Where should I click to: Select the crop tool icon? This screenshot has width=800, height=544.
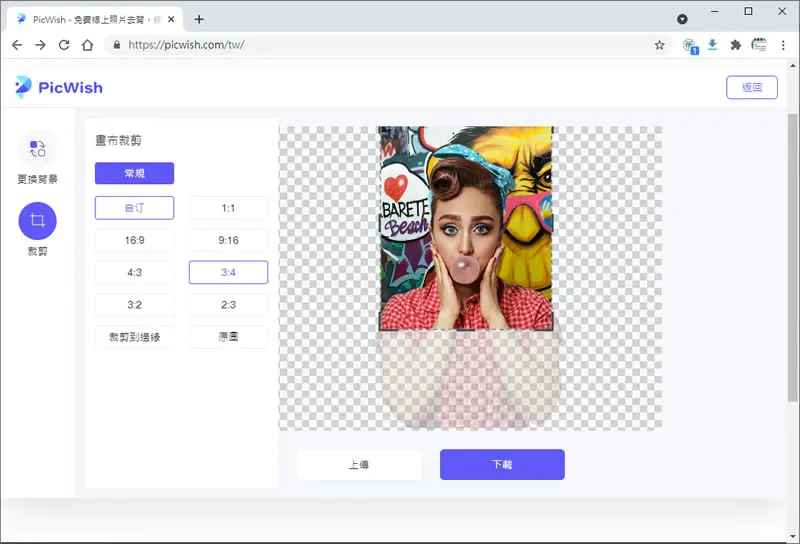click(x=37, y=220)
